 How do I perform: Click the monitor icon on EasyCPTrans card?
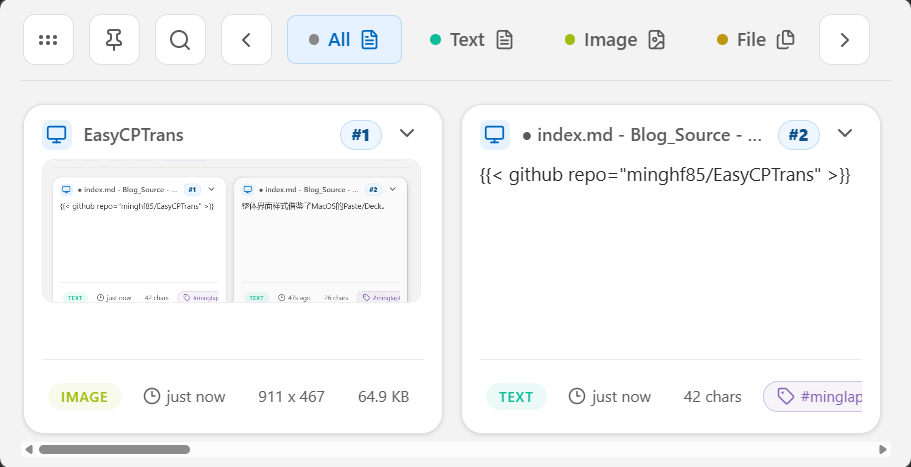(57, 135)
